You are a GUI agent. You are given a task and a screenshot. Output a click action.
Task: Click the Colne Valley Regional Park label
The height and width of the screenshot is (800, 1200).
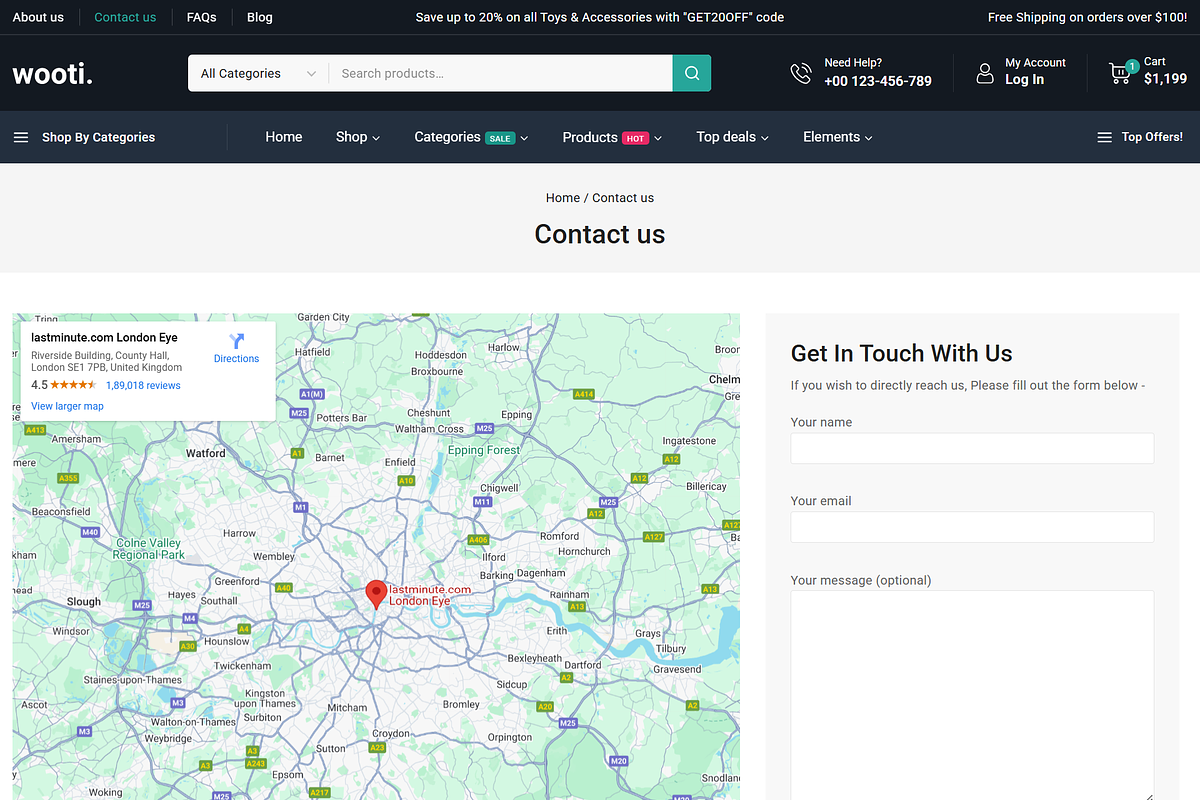point(148,549)
